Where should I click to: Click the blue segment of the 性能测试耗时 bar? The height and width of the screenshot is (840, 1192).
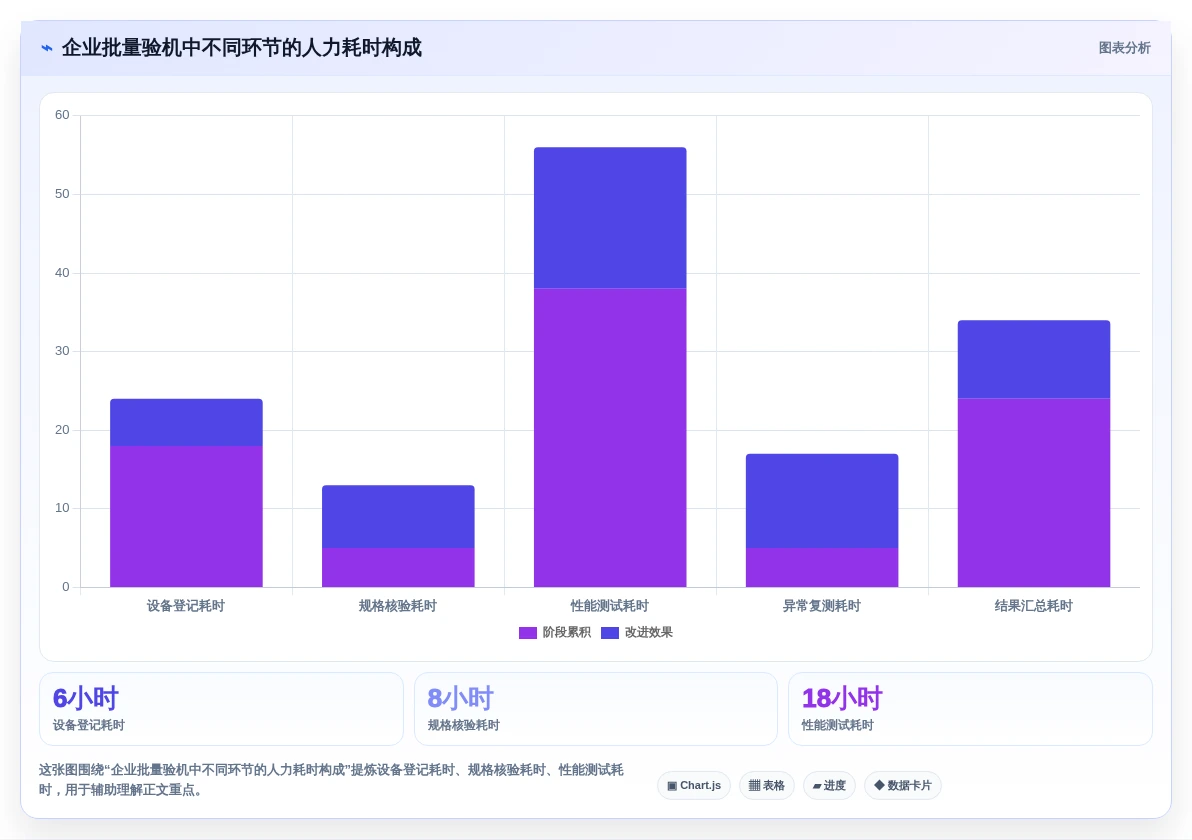pos(610,218)
